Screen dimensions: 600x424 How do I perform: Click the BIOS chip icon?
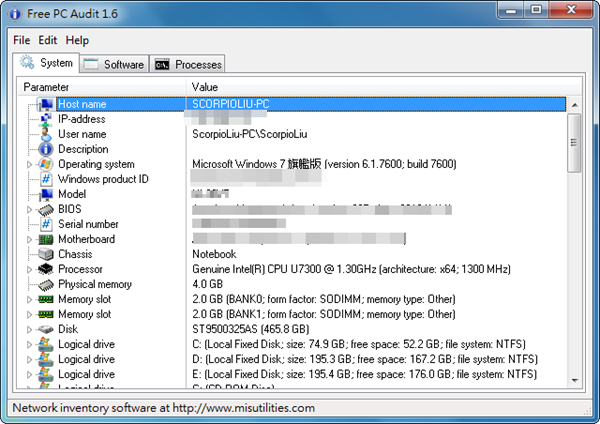click(x=46, y=209)
